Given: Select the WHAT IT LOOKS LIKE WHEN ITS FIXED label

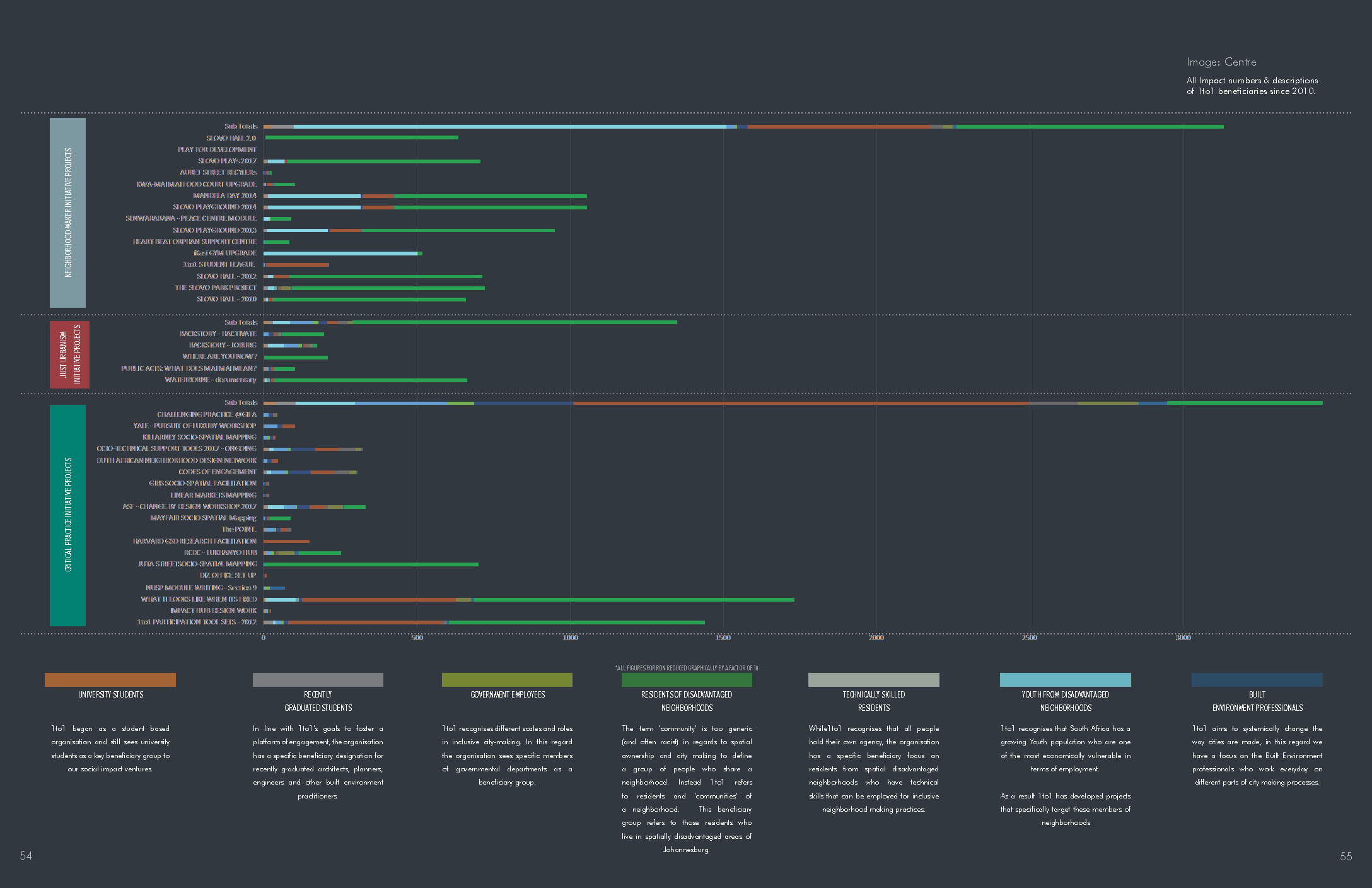Looking at the screenshot, I should pos(199,599).
